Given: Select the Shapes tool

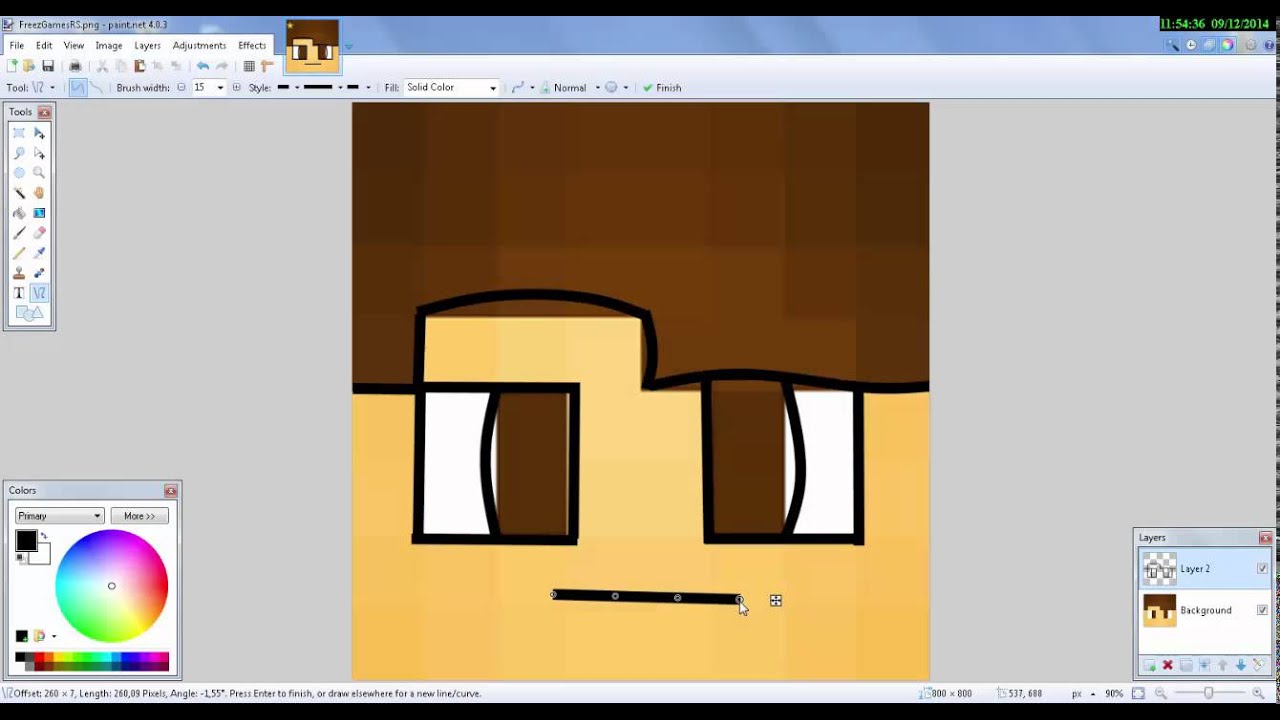Looking at the screenshot, I should [x=29, y=313].
